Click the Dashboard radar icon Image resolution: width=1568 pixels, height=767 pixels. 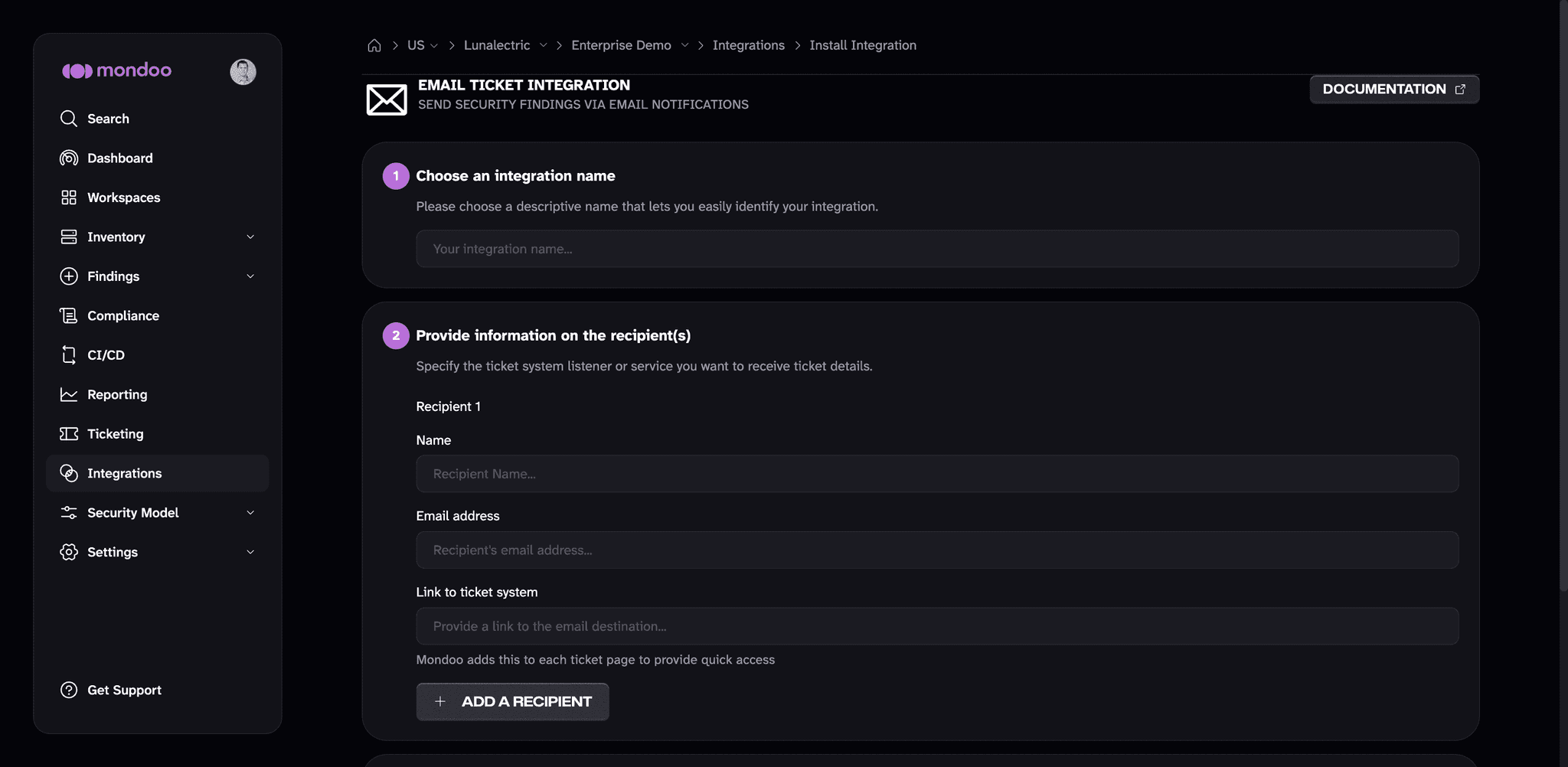[x=69, y=158]
